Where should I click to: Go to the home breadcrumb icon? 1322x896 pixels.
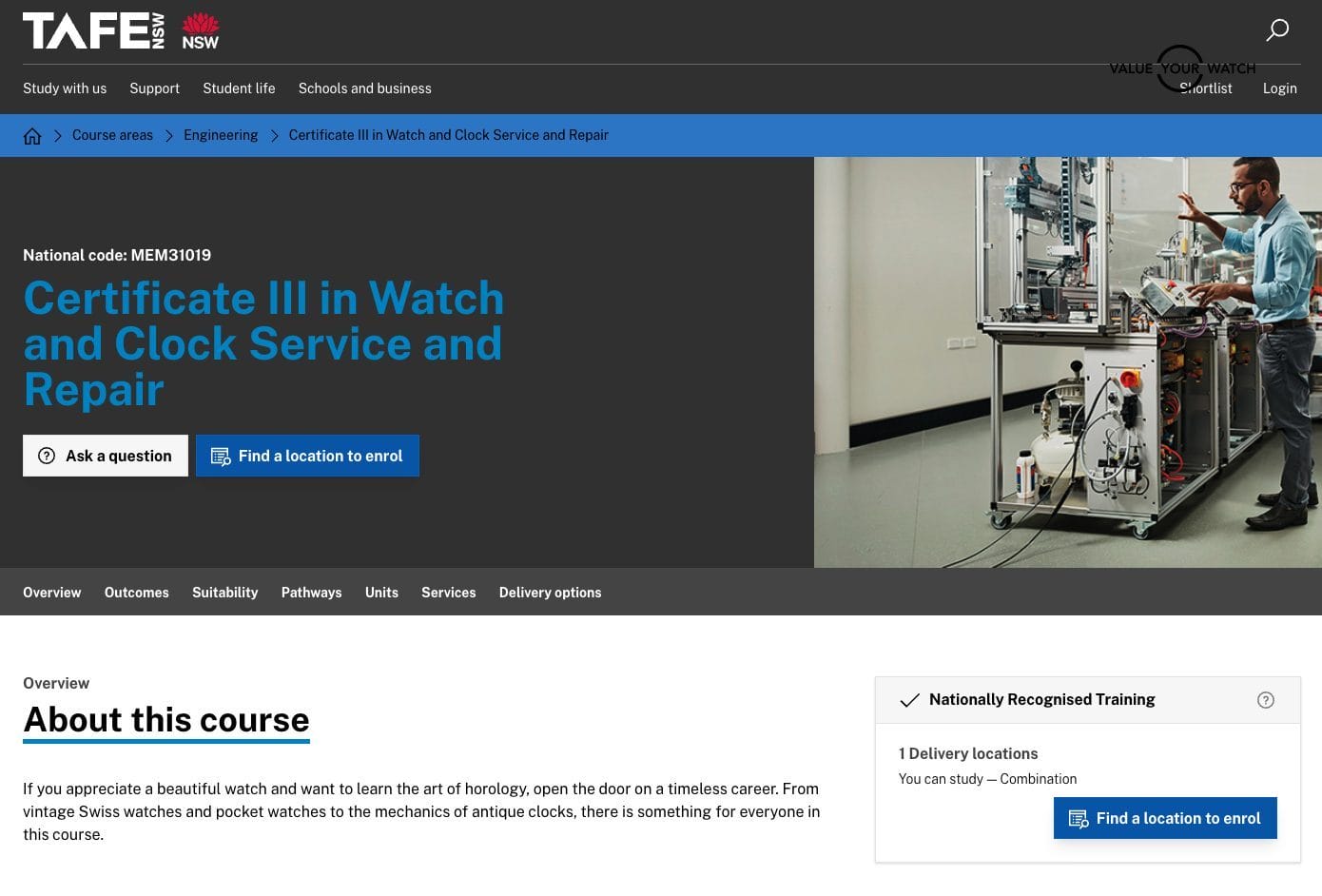32,136
